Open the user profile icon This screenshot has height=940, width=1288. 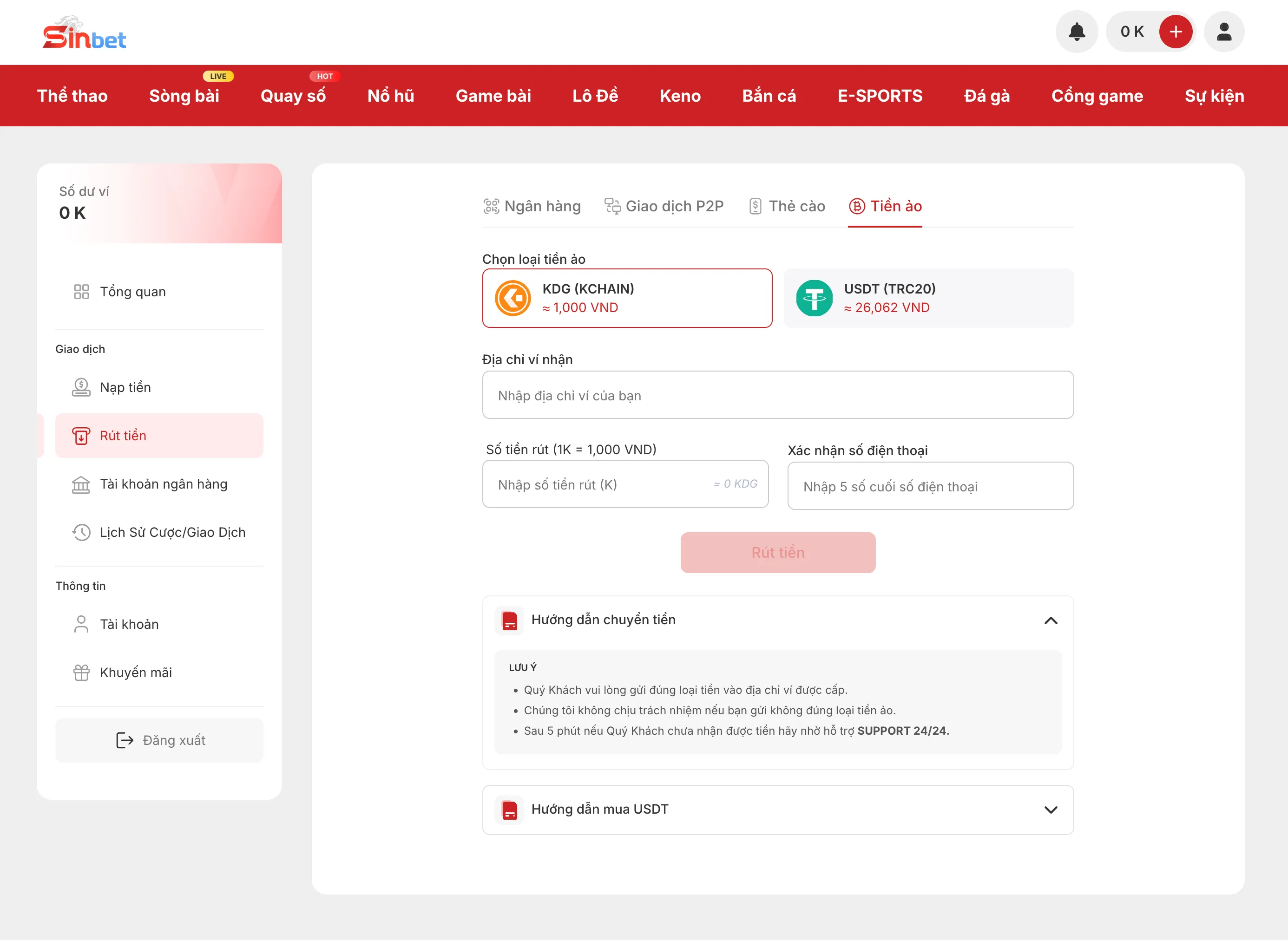1224,32
